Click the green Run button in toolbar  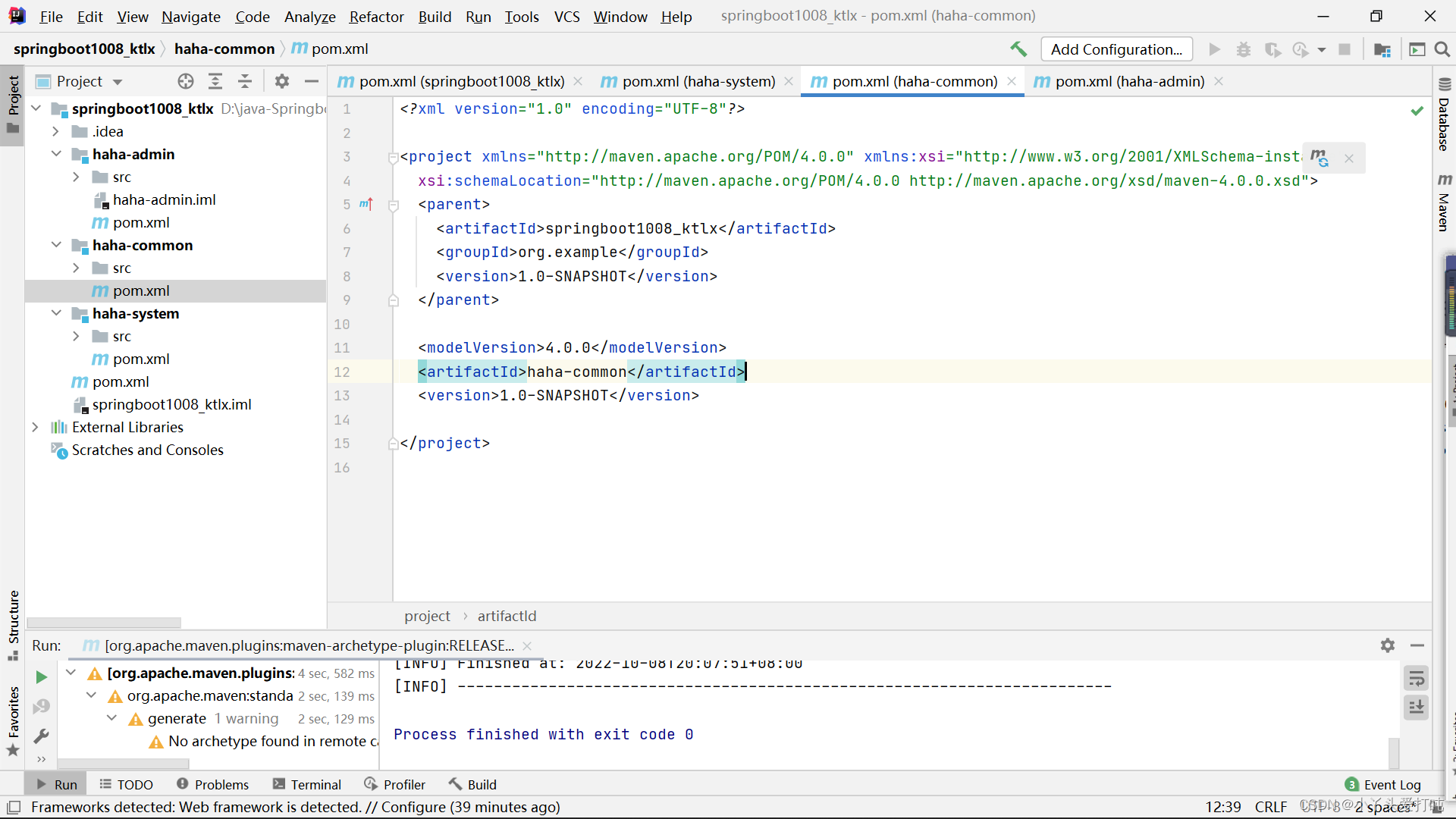pos(41,677)
